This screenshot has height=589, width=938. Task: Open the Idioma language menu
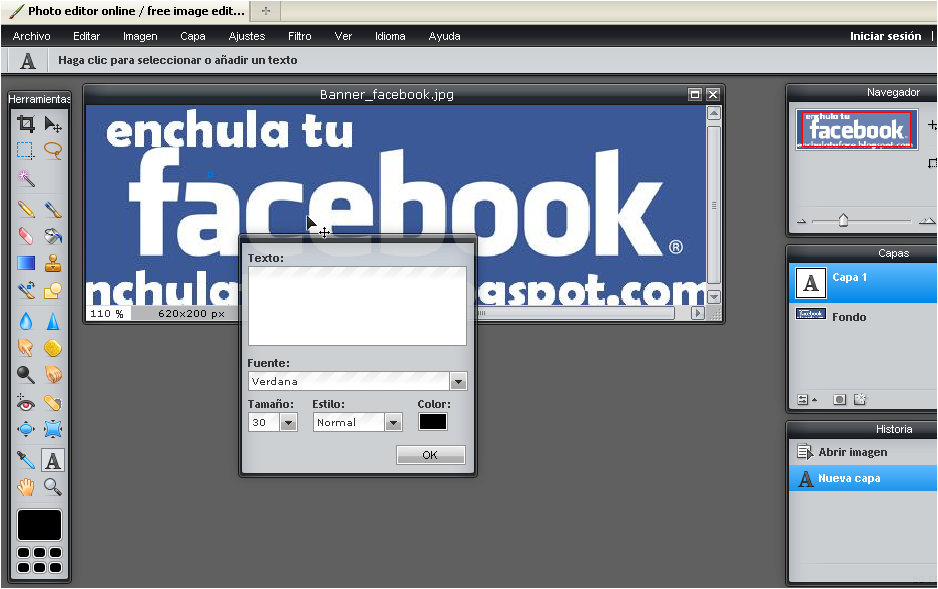(390, 36)
